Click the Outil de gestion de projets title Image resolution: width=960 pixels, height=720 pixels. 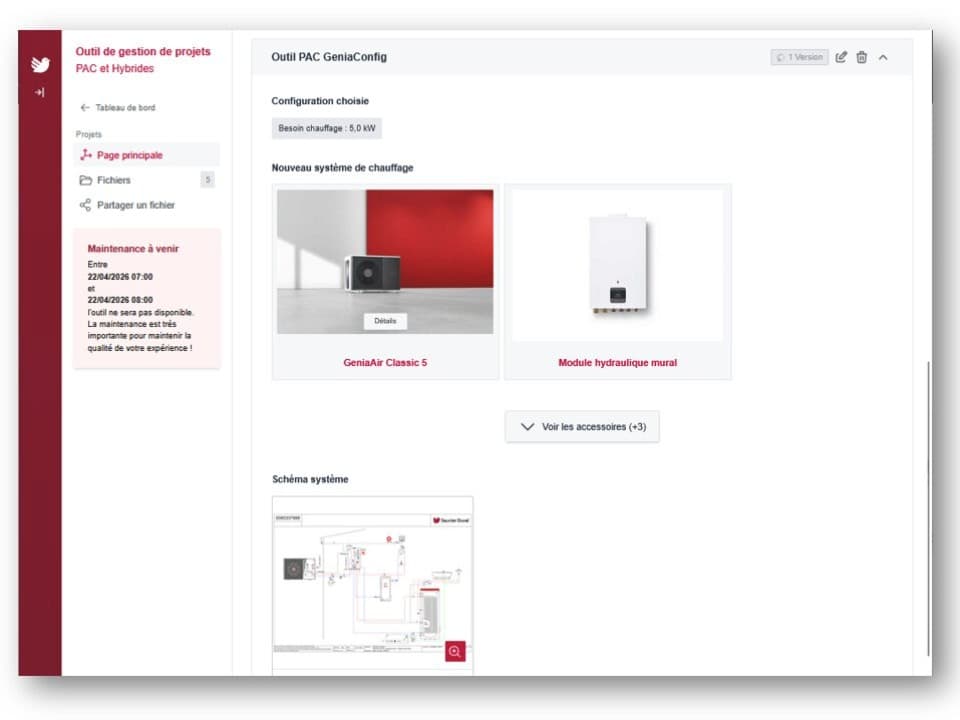tap(143, 51)
